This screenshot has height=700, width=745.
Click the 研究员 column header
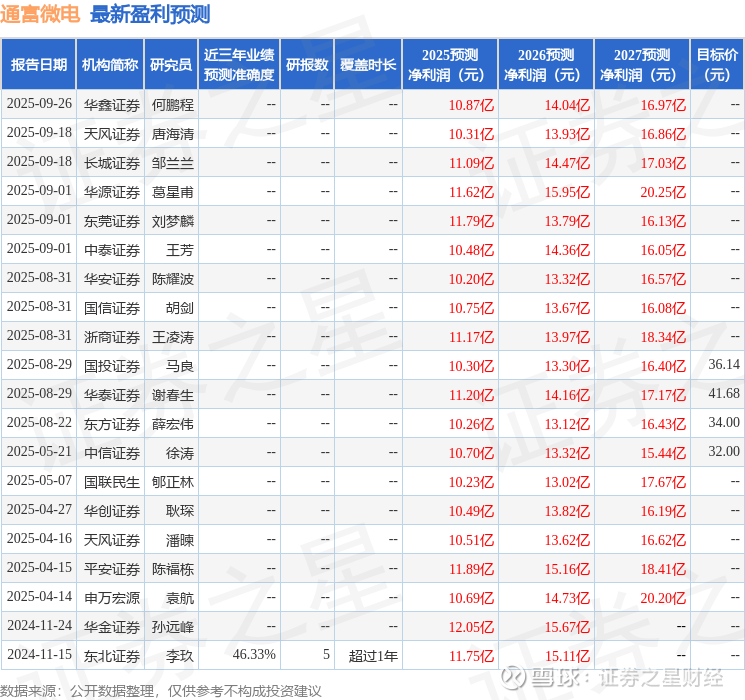click(x=171, y=65)
